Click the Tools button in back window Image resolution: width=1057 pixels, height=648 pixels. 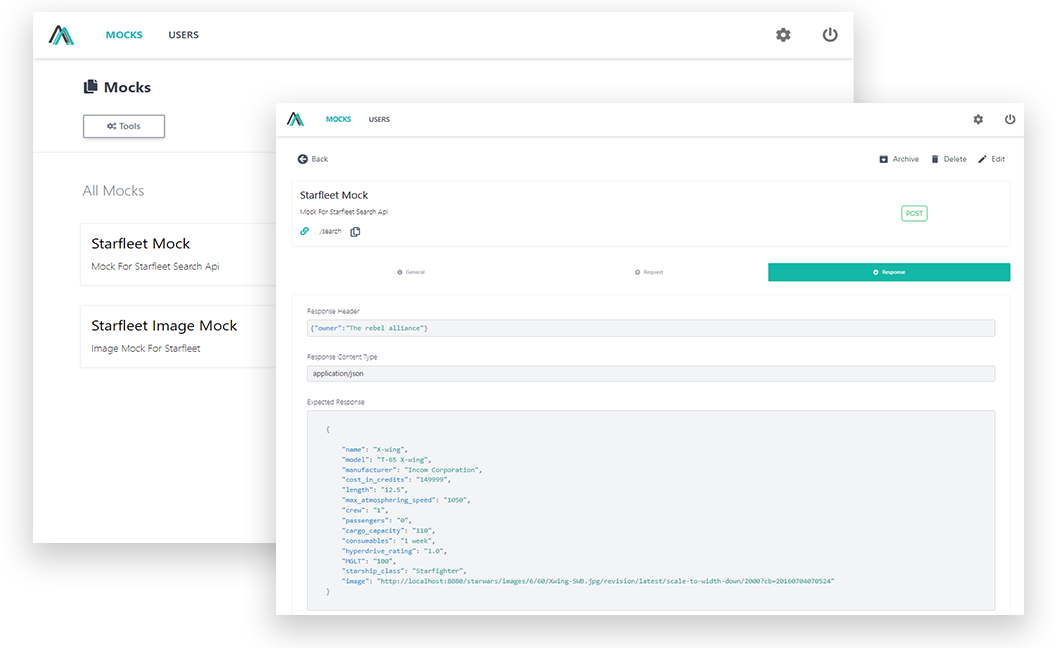pyautogui.click(x=124, y=126)
